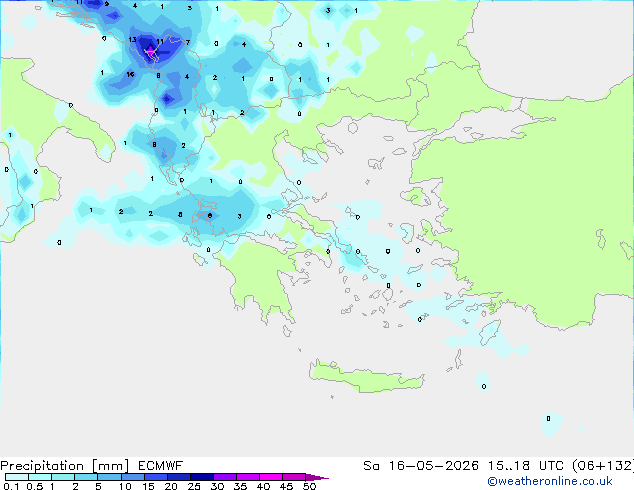634x490 pixels.
Task: Click the '16' precipitation value on map
Action: 130,74
